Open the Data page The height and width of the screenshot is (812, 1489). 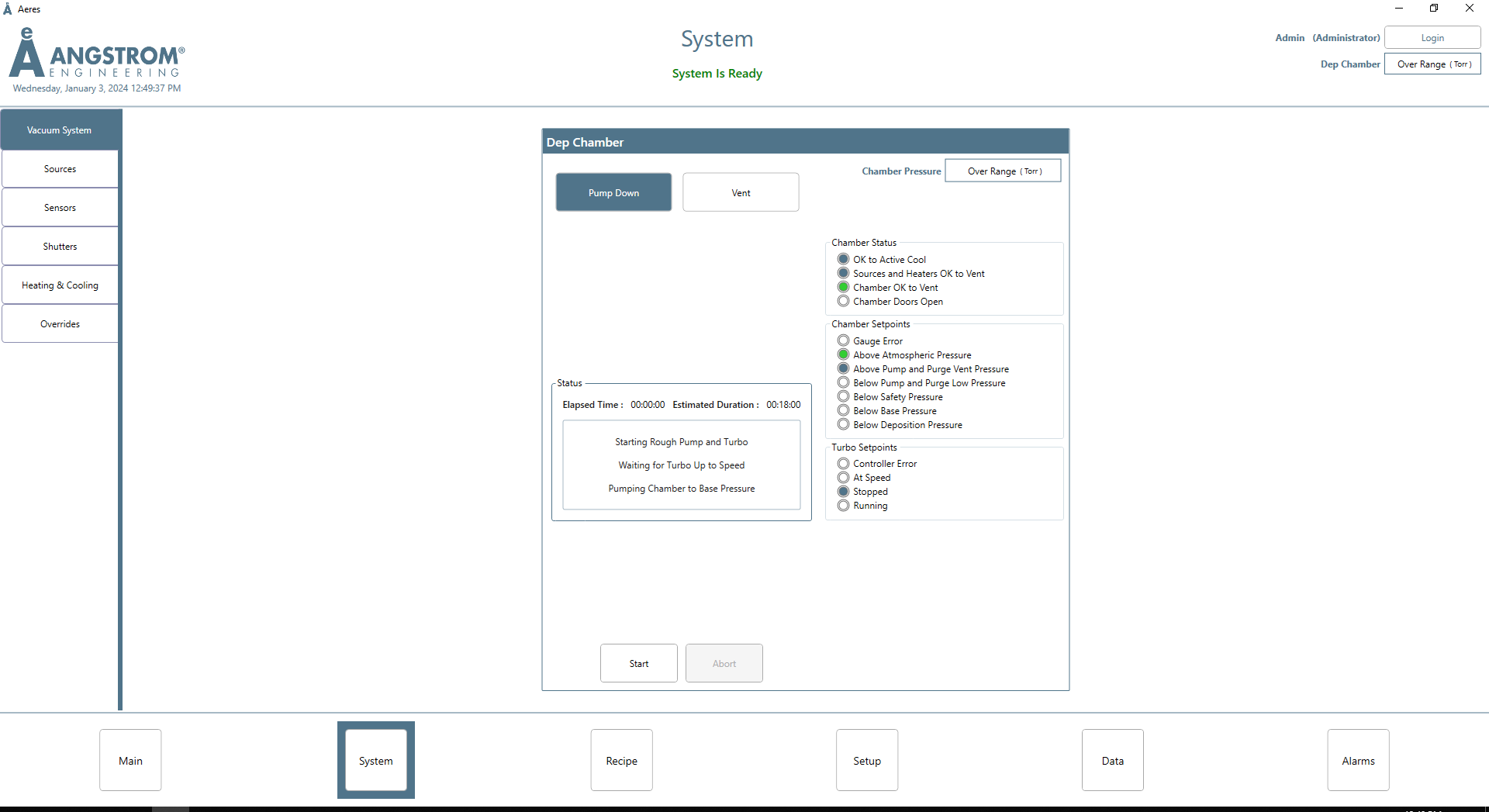pos(1112,761)
